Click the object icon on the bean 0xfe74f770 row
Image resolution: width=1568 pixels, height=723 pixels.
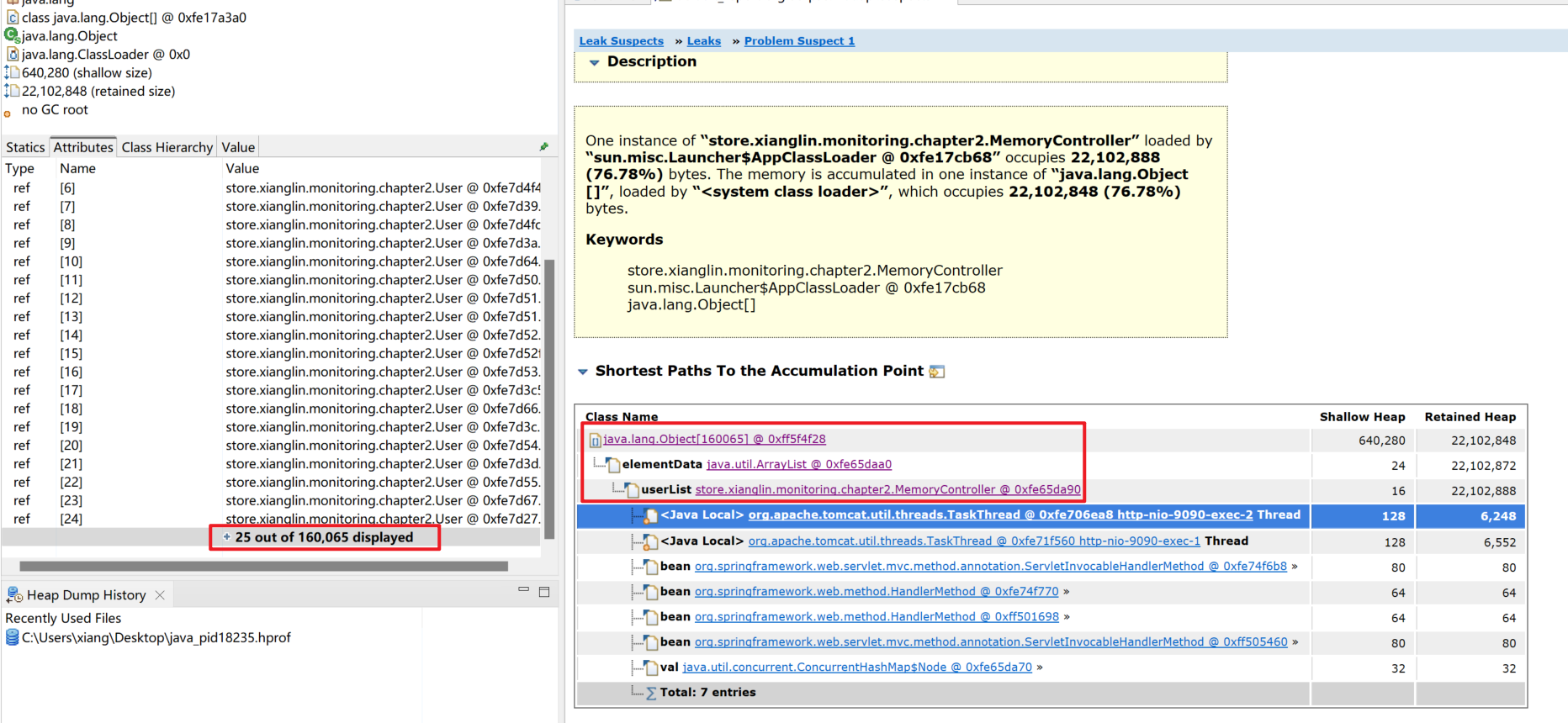tap(650, 592)
